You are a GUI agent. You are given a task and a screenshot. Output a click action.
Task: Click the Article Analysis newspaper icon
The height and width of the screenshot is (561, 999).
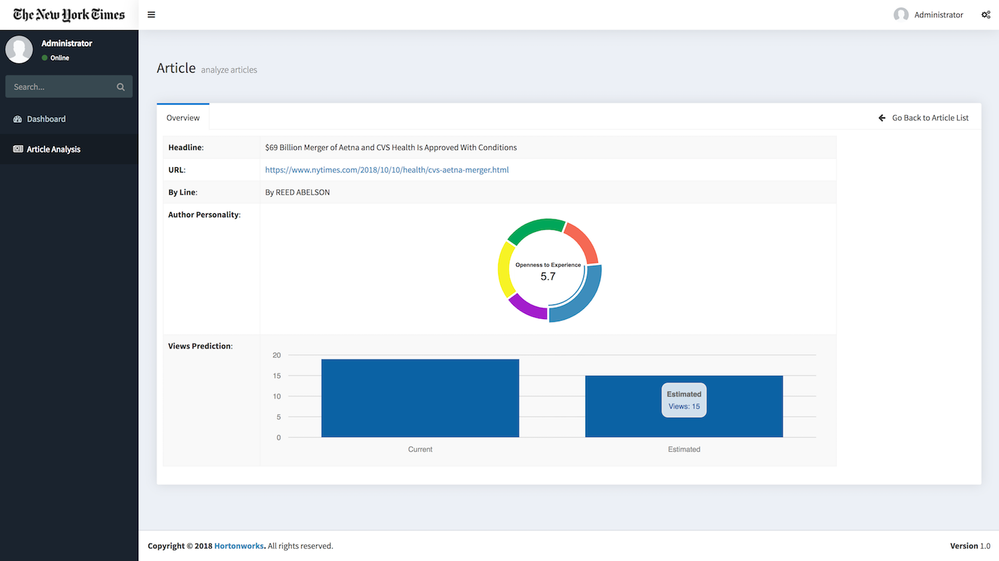pyautogui.click(x=18, y=149)
